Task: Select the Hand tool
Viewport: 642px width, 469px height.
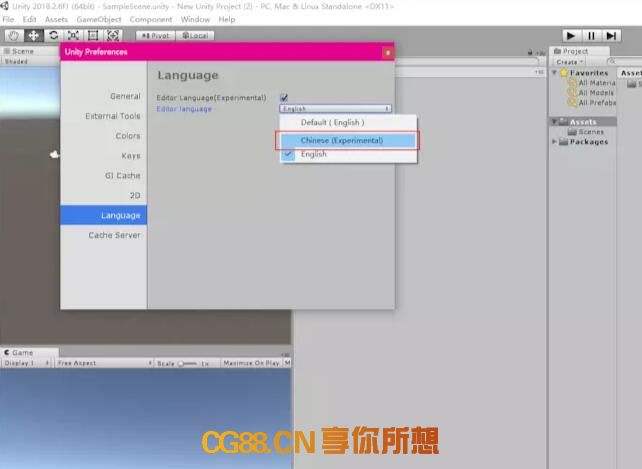Action: [x=14, y=36]
